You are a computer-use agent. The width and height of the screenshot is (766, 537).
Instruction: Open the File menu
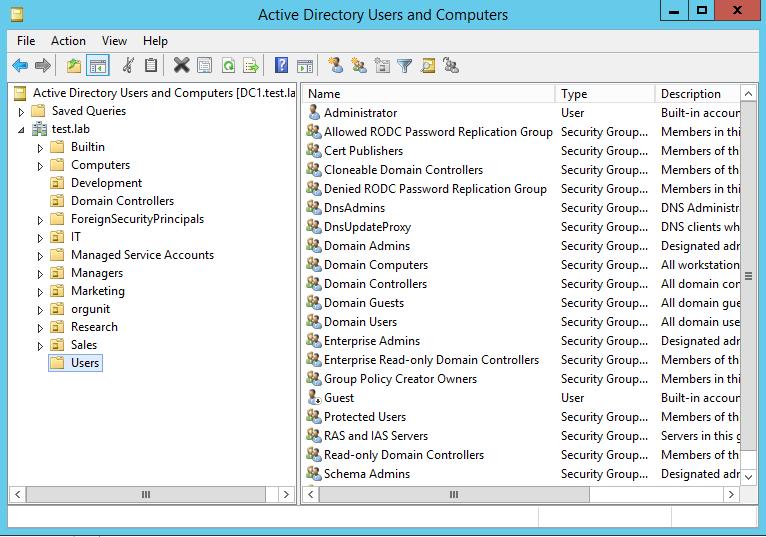[x=26, y=41]
